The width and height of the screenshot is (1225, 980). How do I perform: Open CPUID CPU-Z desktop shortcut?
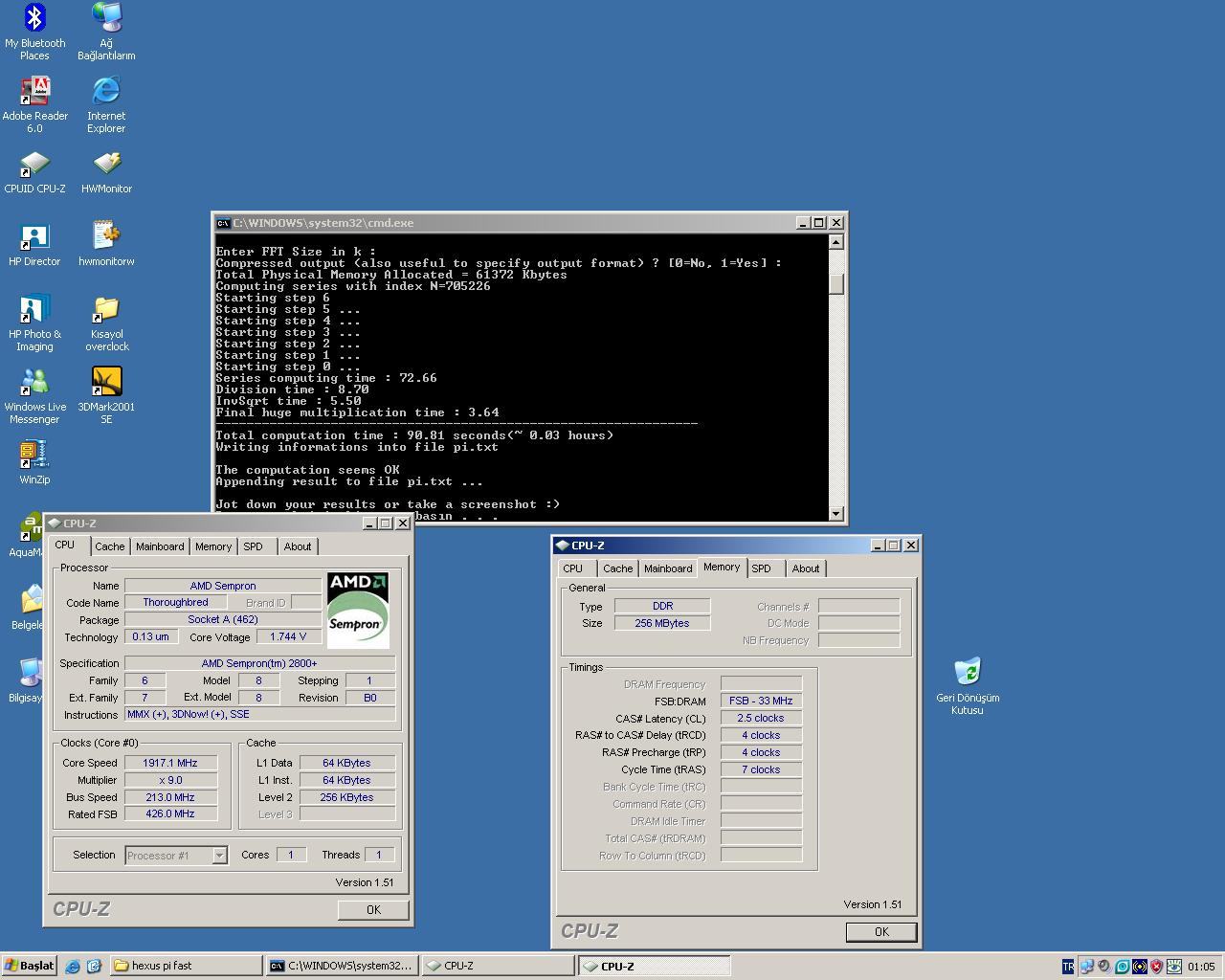pyautogui.click(x=34, y=172)
